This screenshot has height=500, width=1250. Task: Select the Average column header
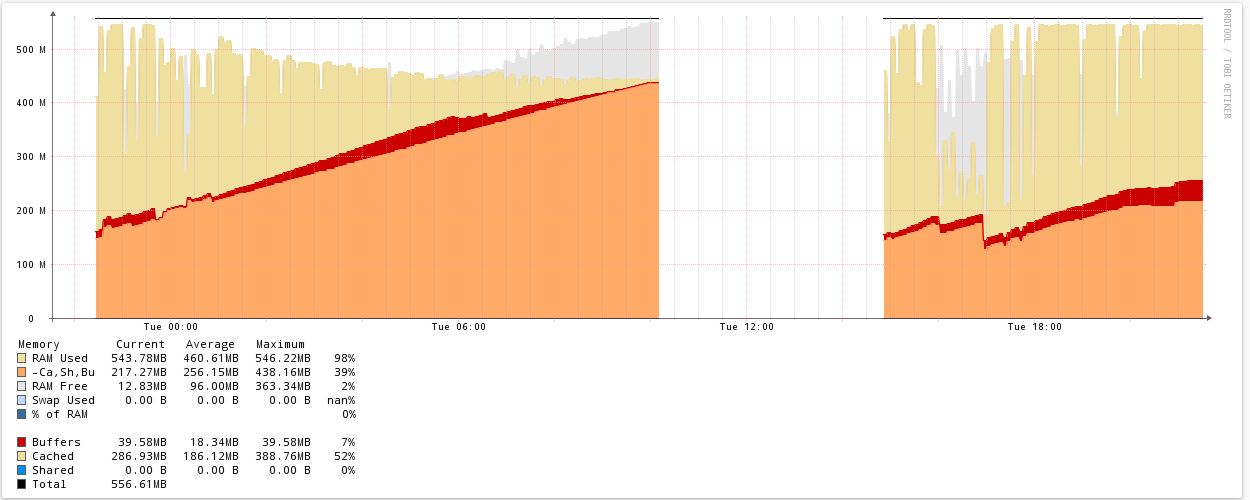click(x=210, y=344)
